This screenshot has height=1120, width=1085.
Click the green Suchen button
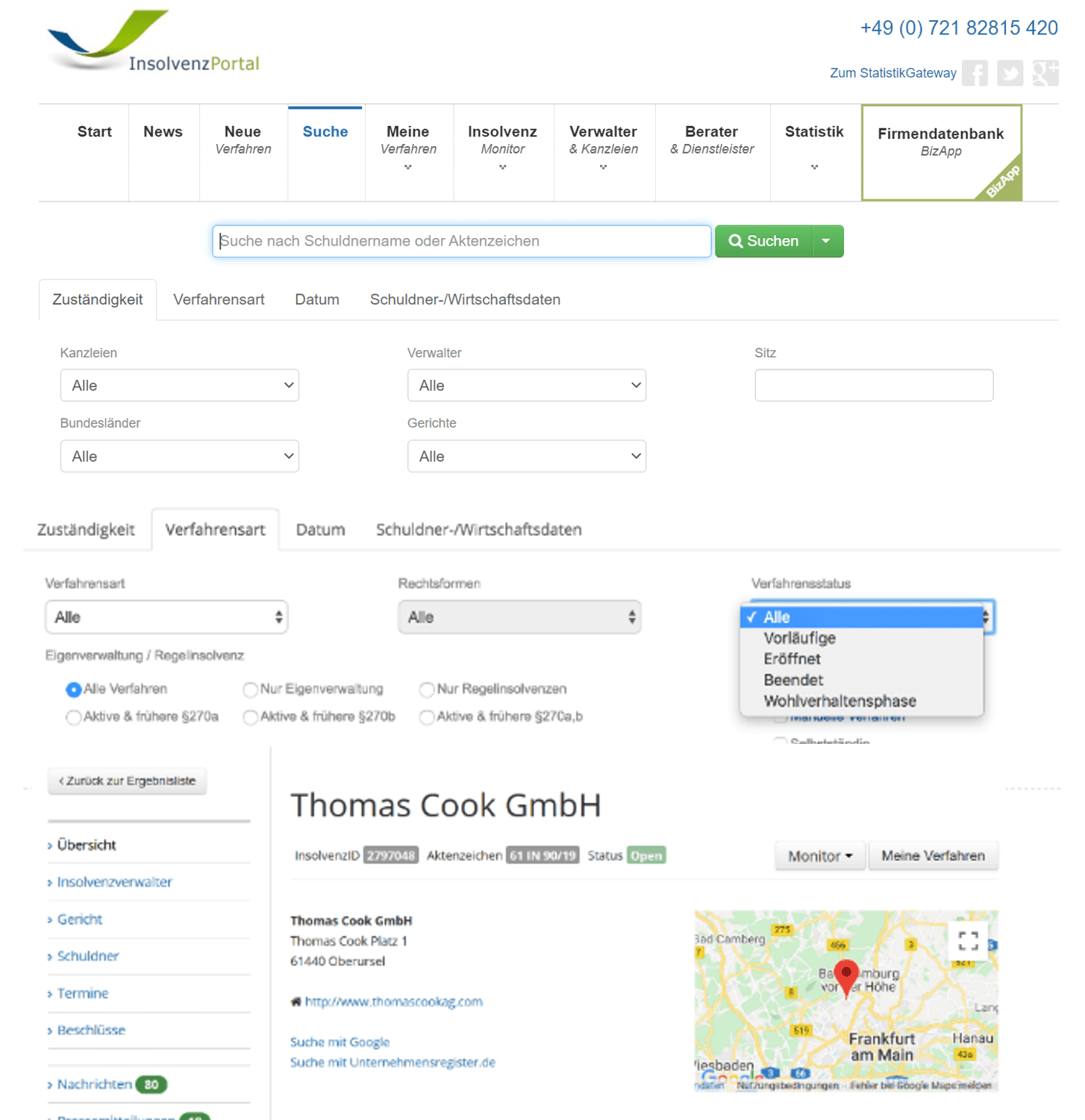tap(763, 241)
